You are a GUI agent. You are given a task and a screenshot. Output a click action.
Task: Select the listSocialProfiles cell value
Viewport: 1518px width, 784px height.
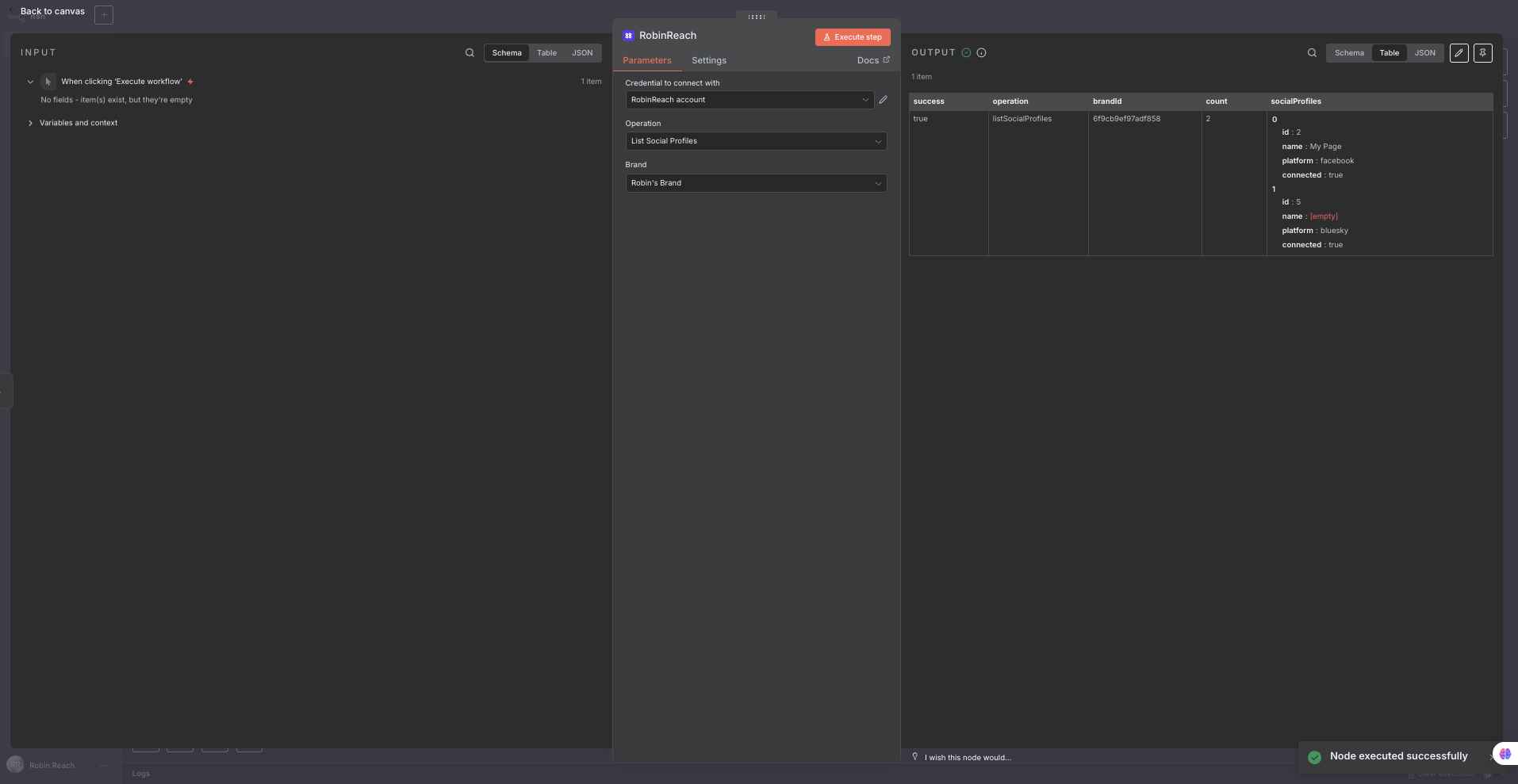point(1022,119)
